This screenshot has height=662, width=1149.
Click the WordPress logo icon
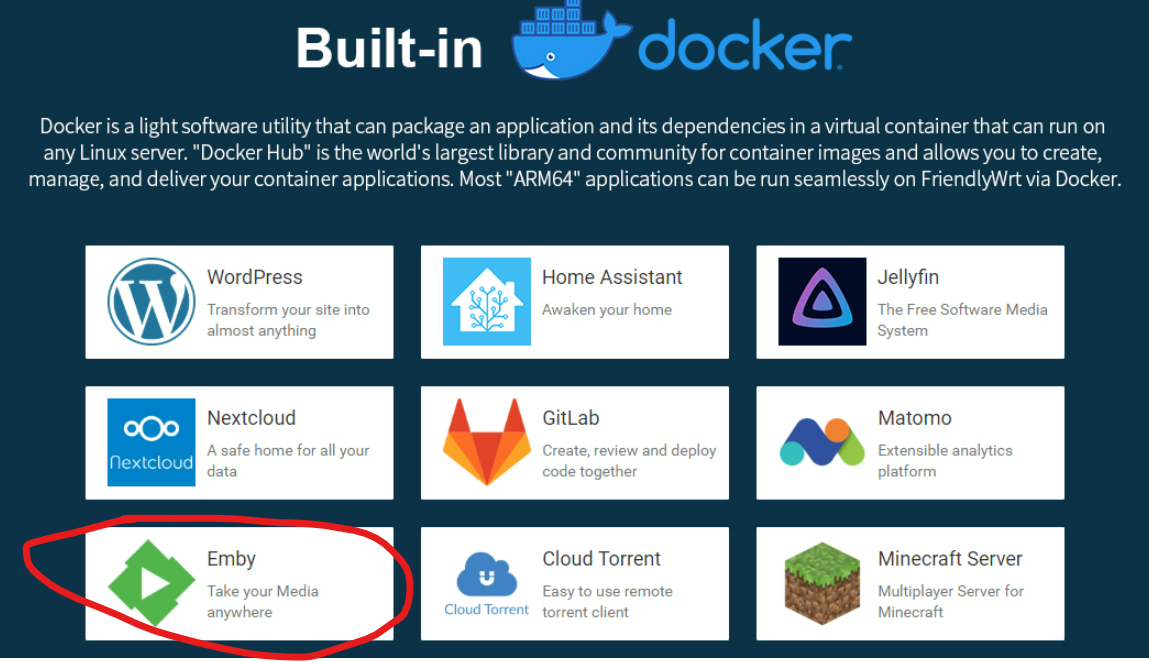point(151,301)
